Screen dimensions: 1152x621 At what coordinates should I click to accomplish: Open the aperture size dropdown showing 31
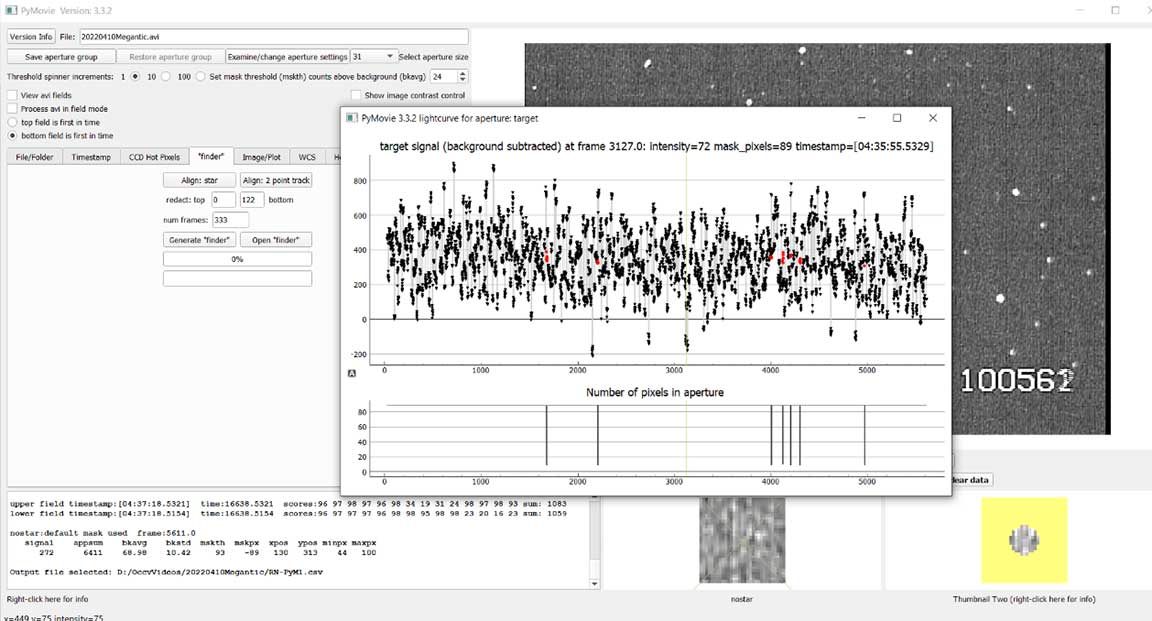[373, 57]
